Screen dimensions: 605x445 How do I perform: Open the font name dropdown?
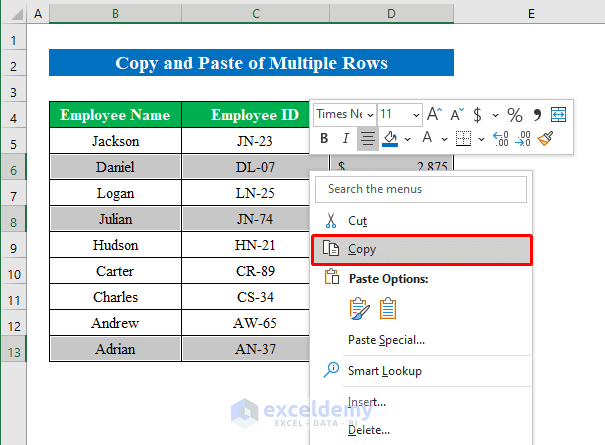click(370, 115)
